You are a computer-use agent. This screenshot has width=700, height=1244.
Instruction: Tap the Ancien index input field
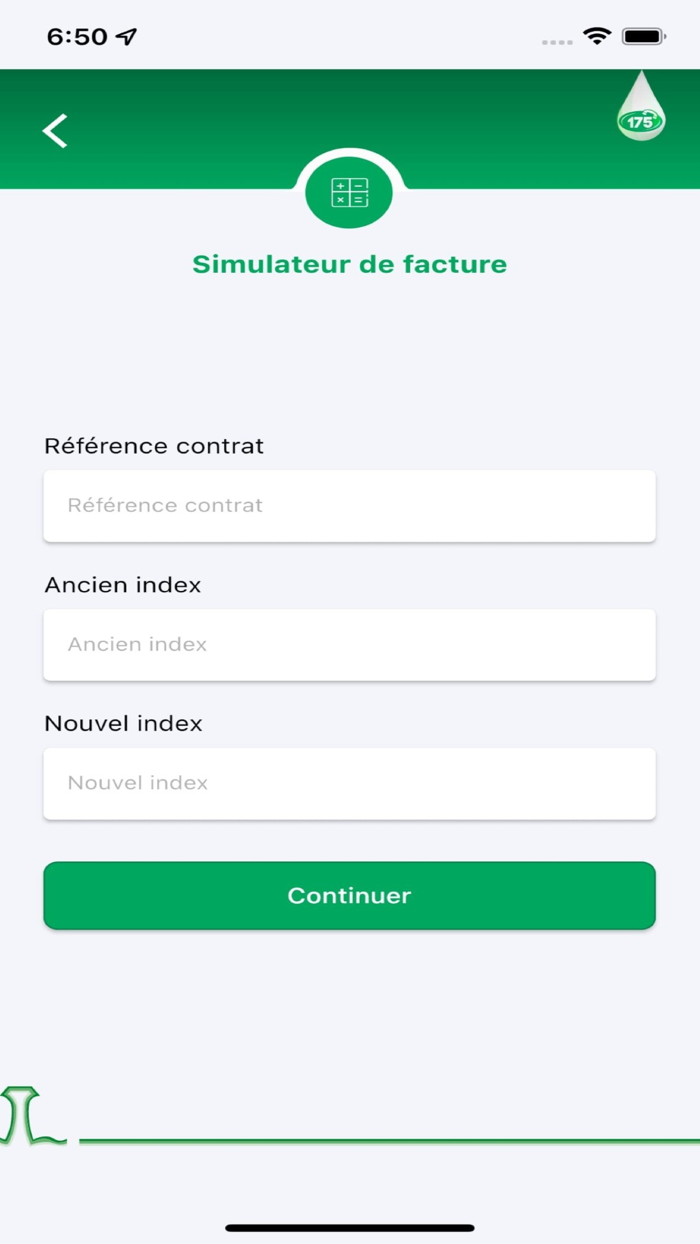349,644
